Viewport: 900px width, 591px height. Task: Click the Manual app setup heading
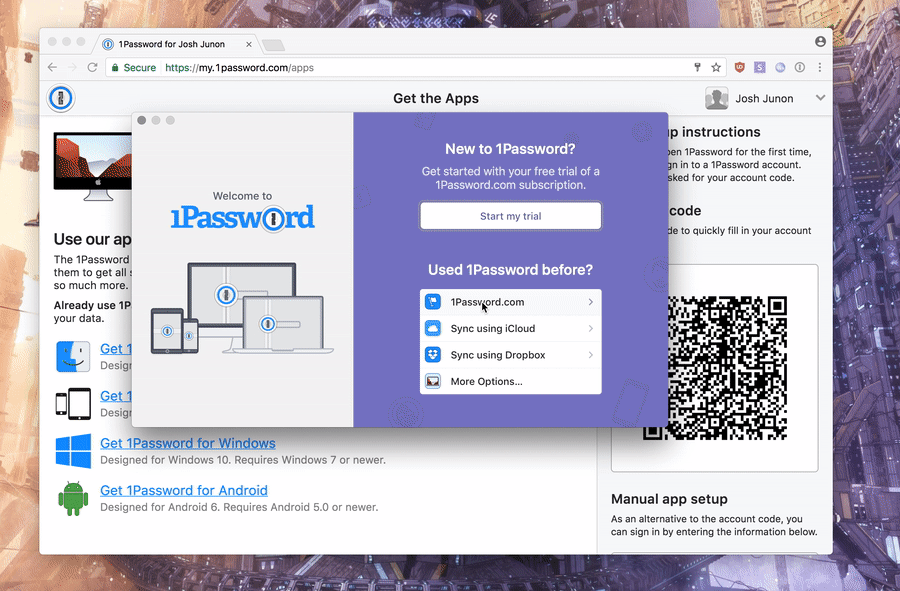669,499
